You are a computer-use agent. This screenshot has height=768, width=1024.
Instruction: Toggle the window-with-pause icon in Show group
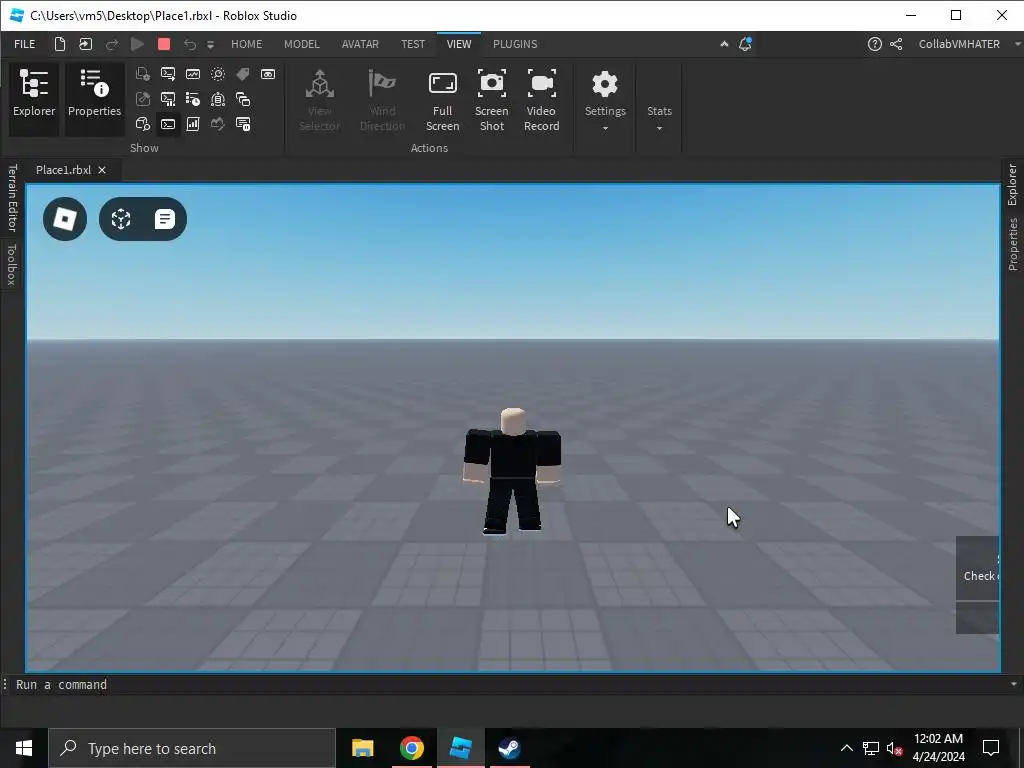pos(243,124)
